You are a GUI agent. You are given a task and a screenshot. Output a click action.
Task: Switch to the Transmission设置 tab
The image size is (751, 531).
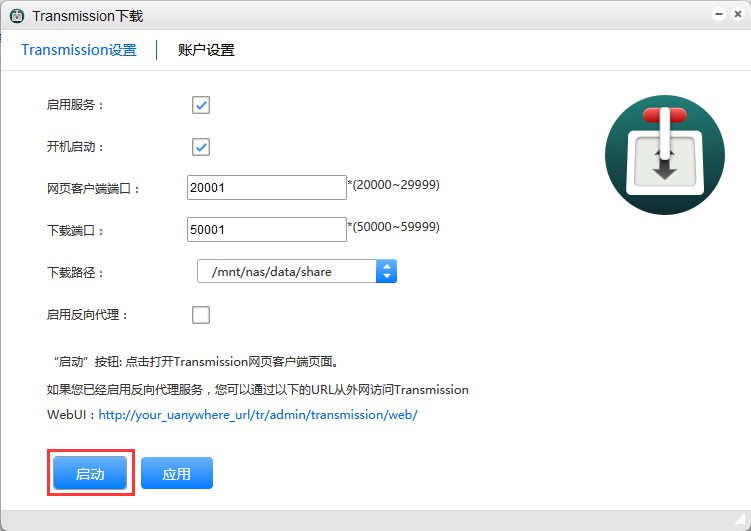click(79, 50)
